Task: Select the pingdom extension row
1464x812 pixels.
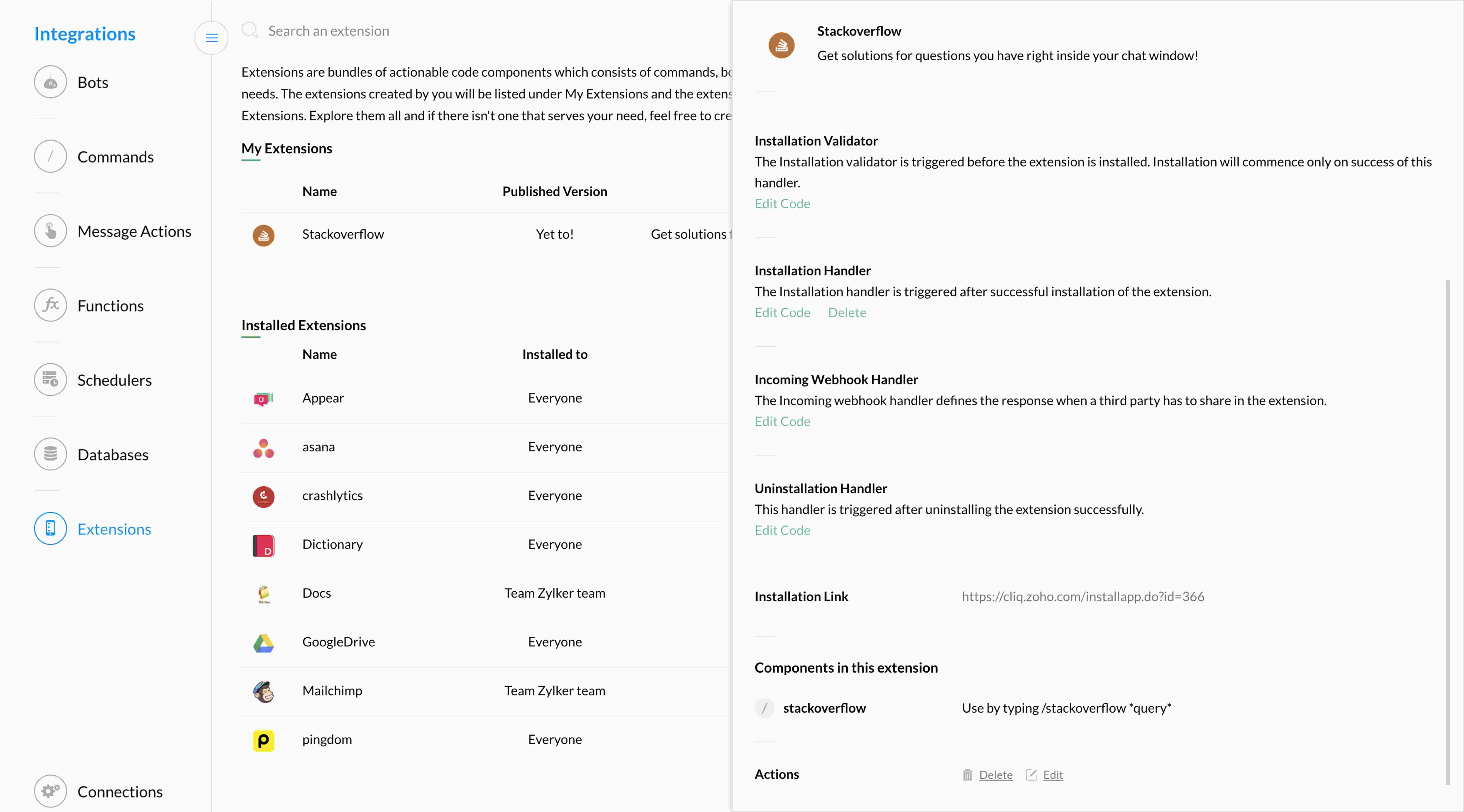Action: tap(486, 740)
